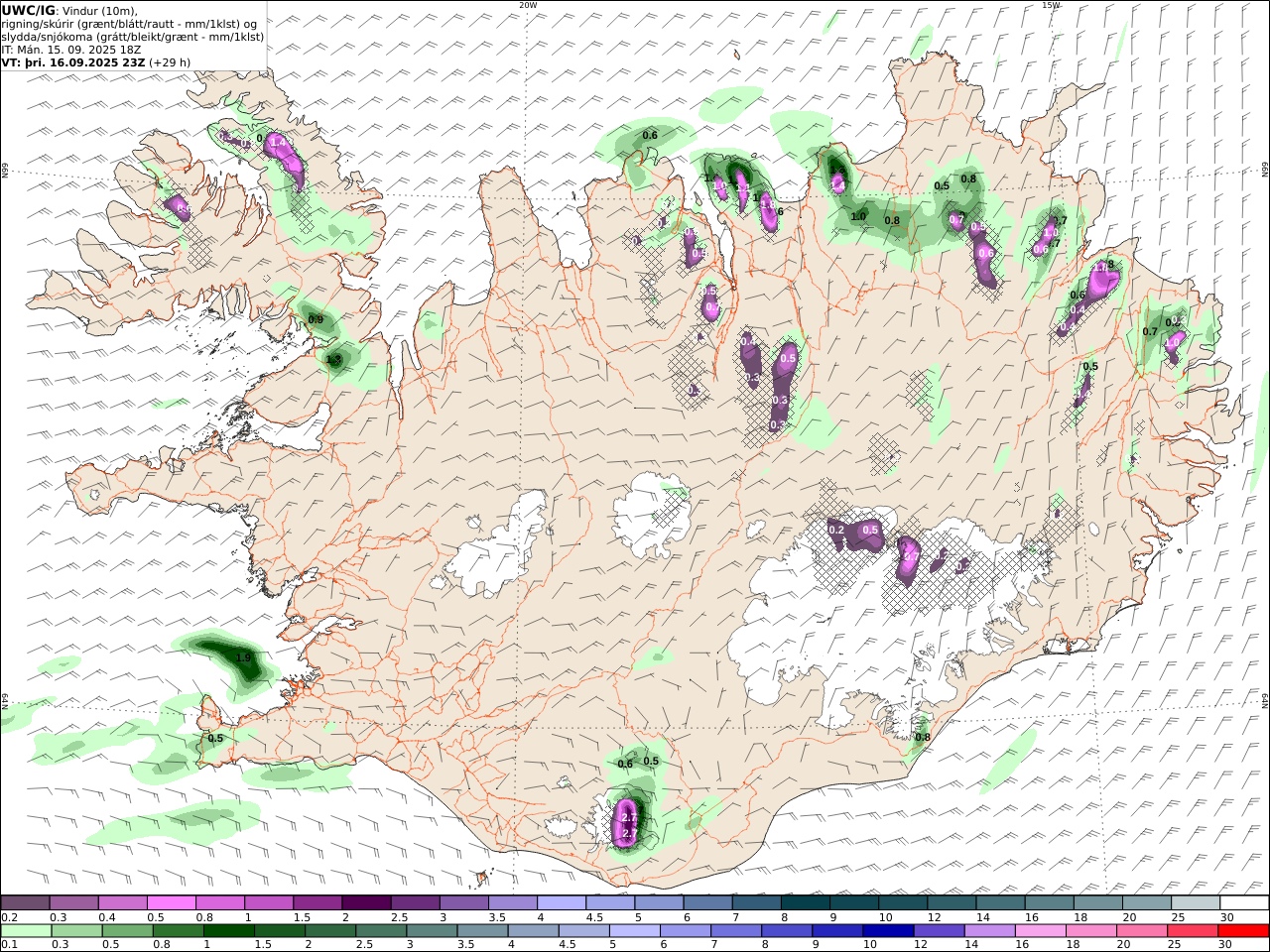Pick the pale lavender 4 swatch on the snow scale
The image size is (1270, 952).
coord(562,902)
